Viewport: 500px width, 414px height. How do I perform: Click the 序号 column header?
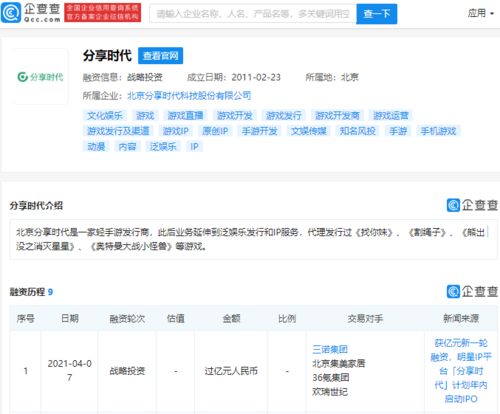click(x=26, y=319)
